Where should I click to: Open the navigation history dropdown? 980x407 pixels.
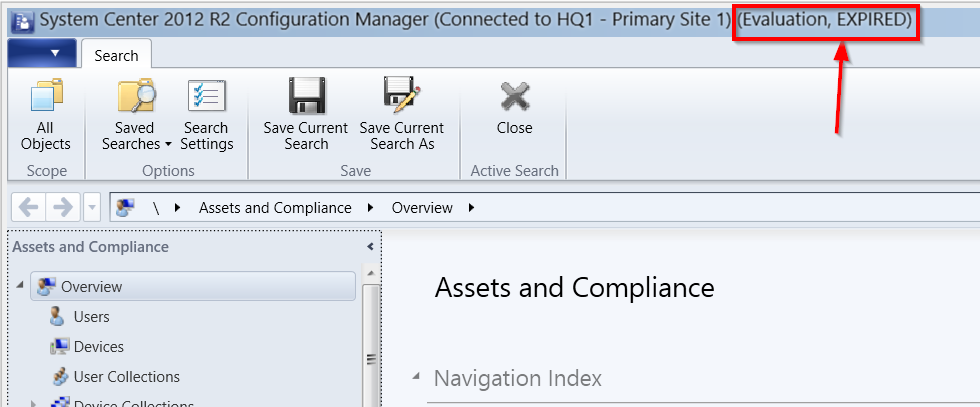click(x=91, y=208)
